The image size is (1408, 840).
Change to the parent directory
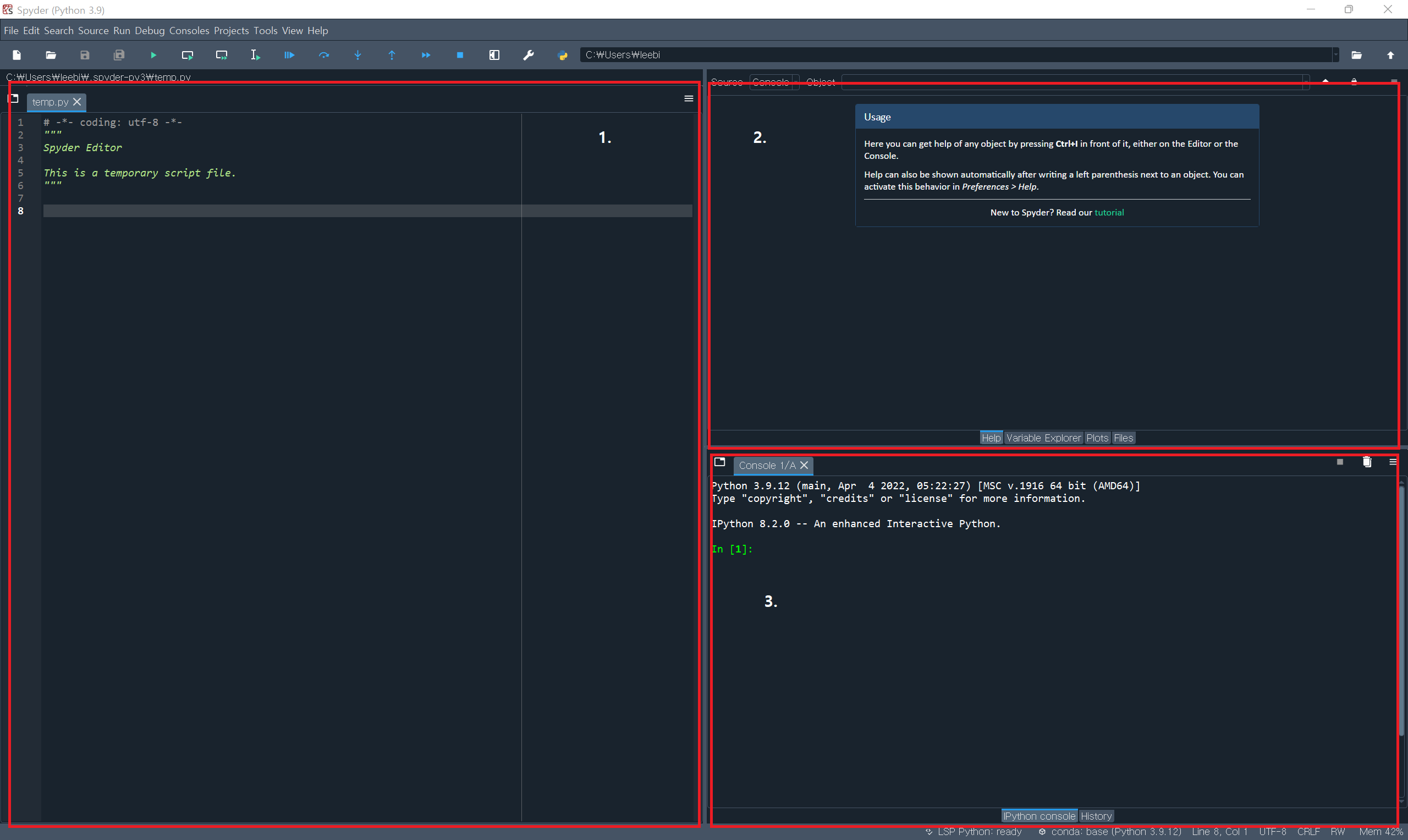pos(1390,55)
